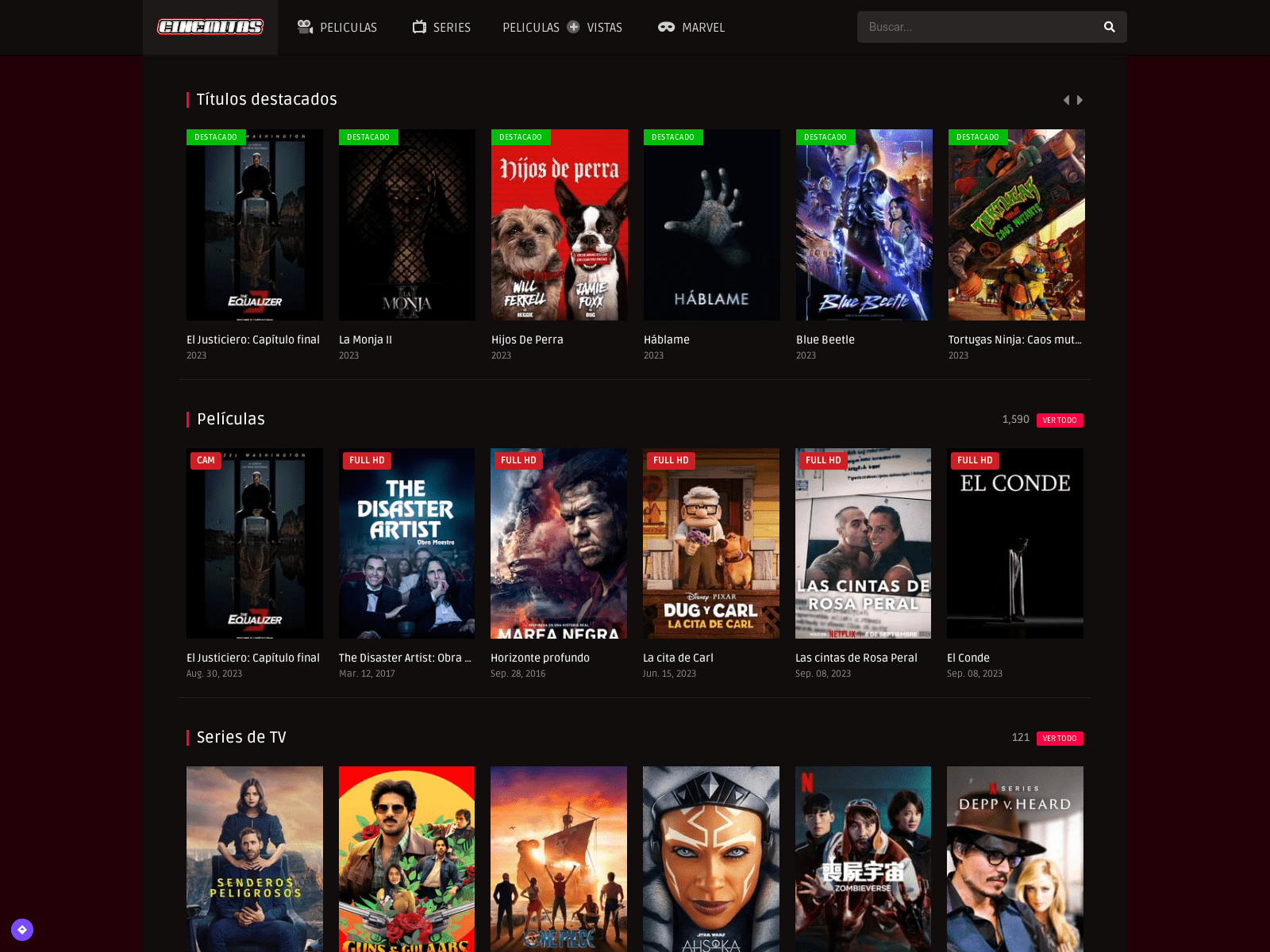Click the camera icon beside Peliculas
Viewport: 1270px width, 952px height.
(305, 27)
